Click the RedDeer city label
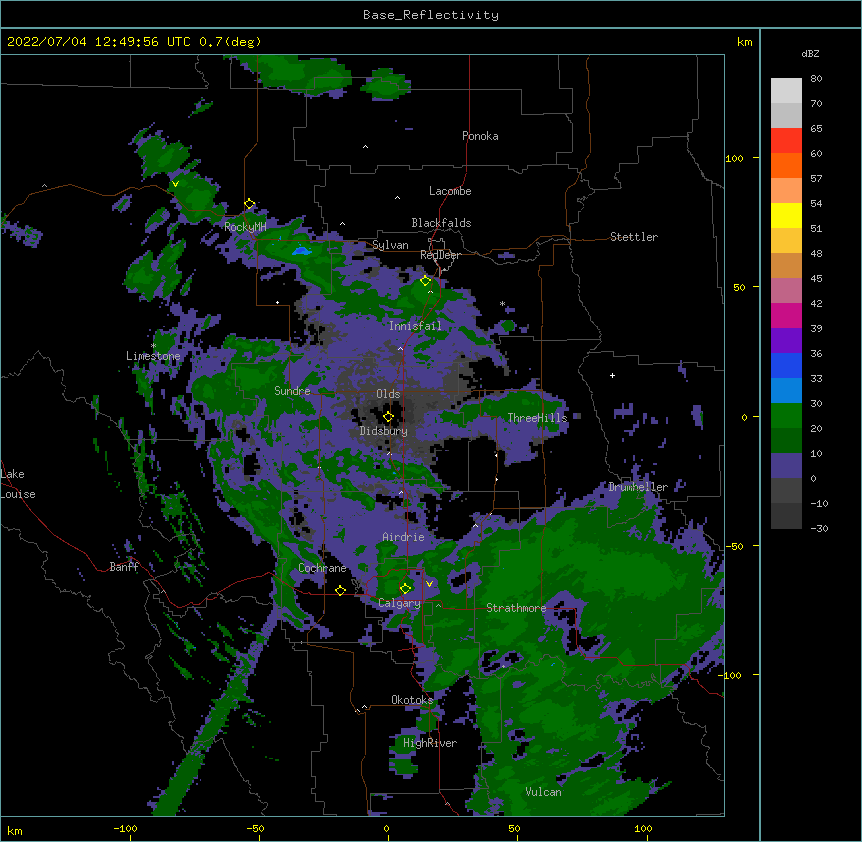Screen dimensions: 862x842 (440, 255)
